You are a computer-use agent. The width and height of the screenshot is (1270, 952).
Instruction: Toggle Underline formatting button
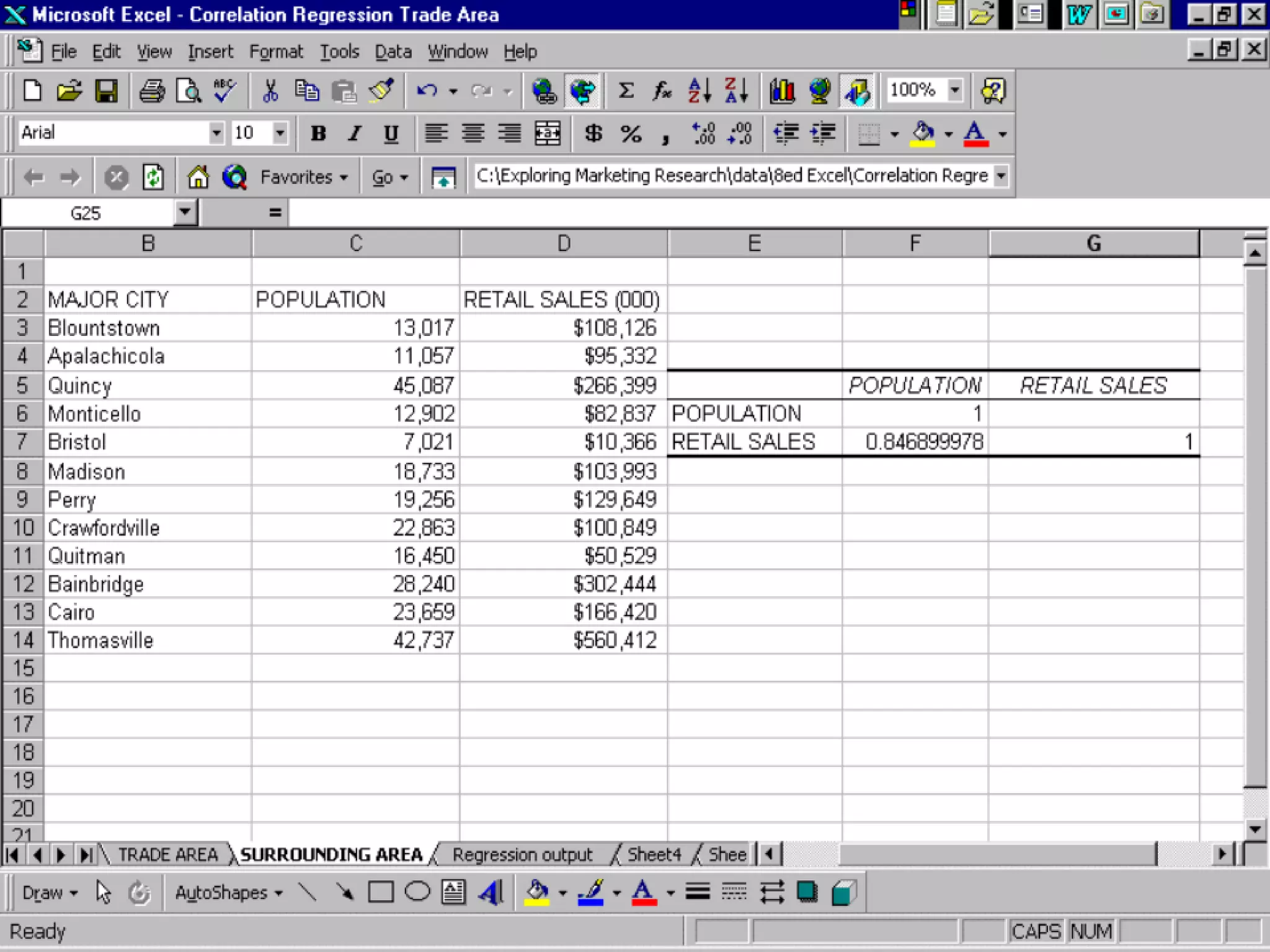pos(391,134)
